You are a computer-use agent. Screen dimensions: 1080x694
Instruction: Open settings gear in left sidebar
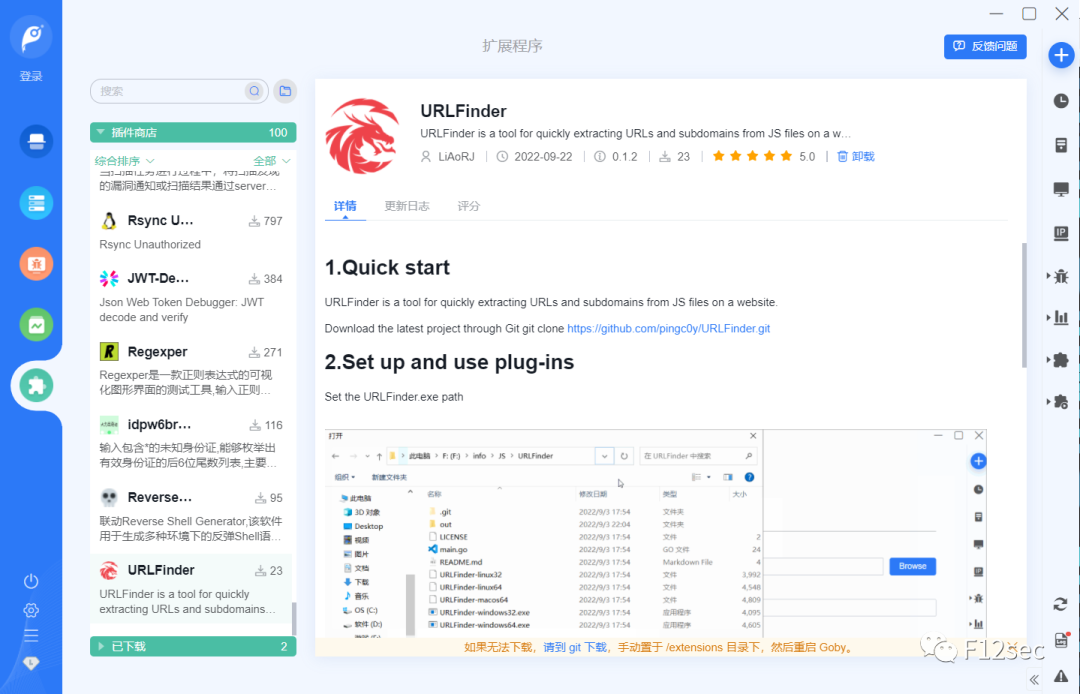(31, 610)
